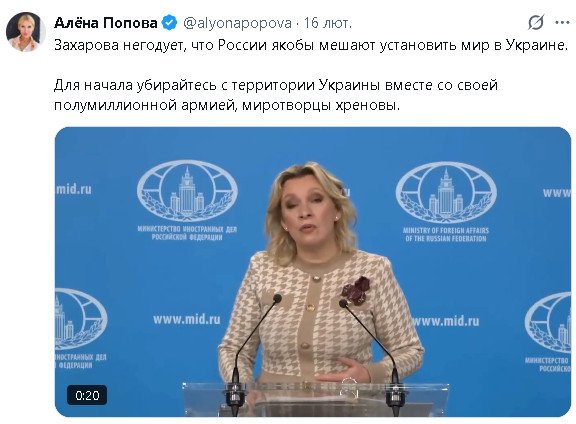Click the blue verified checkmark badge
The height and width of the screenshot is (424, 576).
[x=169, y=23]
